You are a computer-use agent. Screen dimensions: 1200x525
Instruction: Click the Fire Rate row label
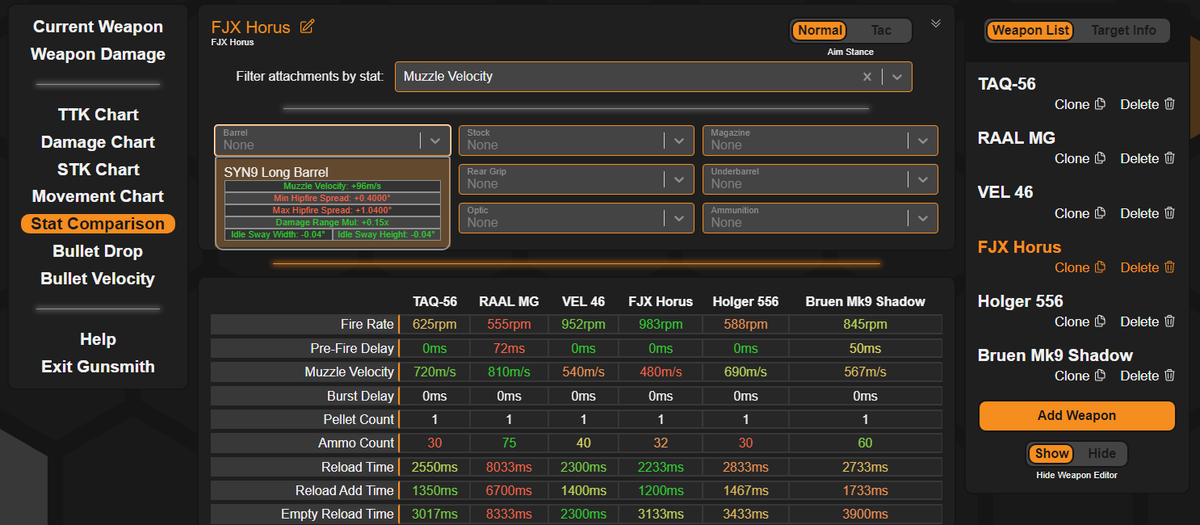click(x=304, y=325)
